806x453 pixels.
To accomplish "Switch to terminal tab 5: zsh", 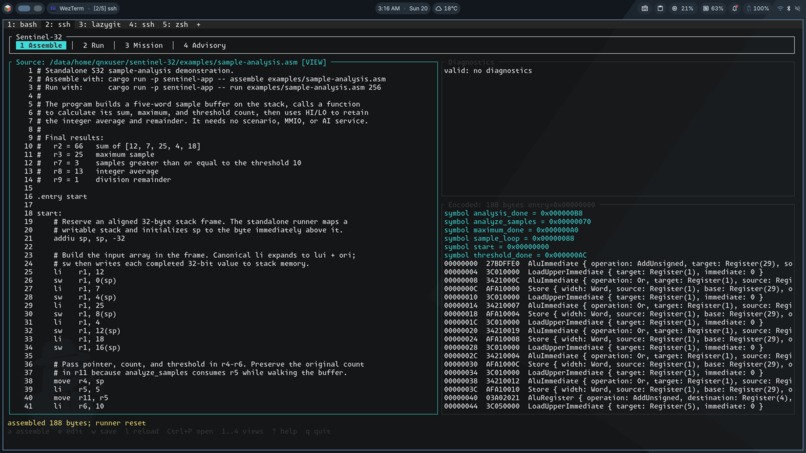I will click(175, 24).
